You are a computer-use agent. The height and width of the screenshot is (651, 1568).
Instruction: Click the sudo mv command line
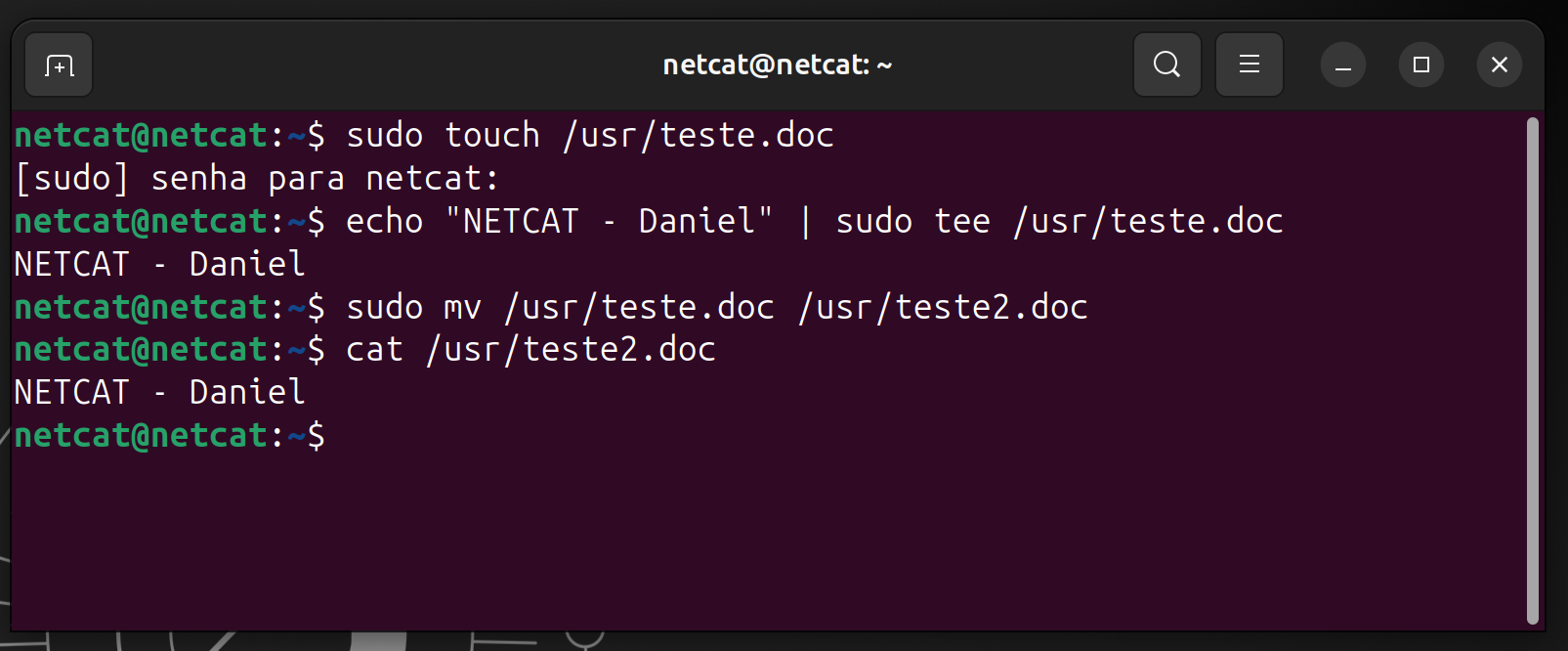point(551,307)
